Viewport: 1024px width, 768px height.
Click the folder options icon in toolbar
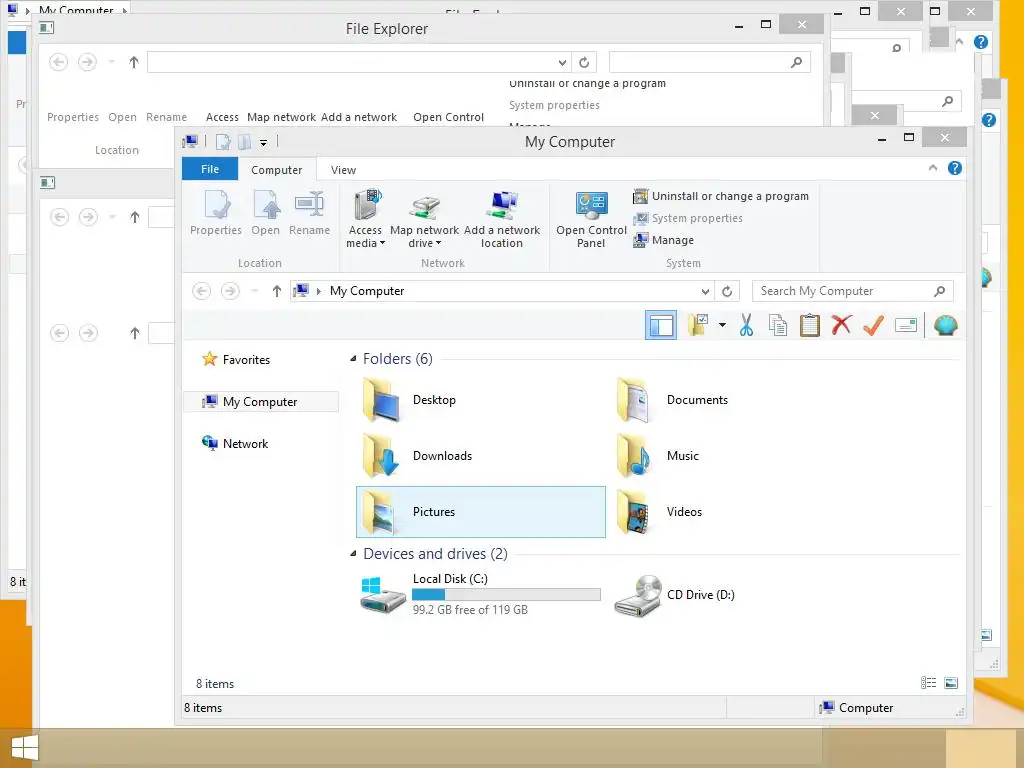click(698, 325)
